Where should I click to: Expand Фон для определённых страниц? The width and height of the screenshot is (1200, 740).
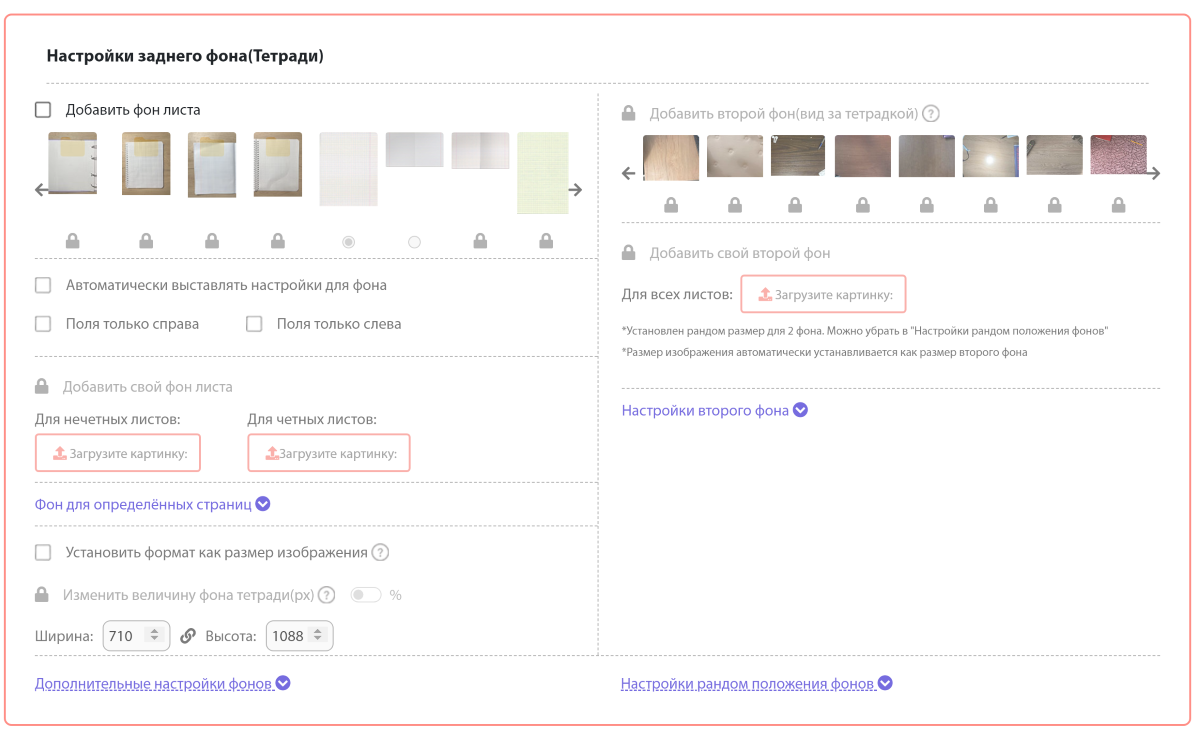click(153, 504)
